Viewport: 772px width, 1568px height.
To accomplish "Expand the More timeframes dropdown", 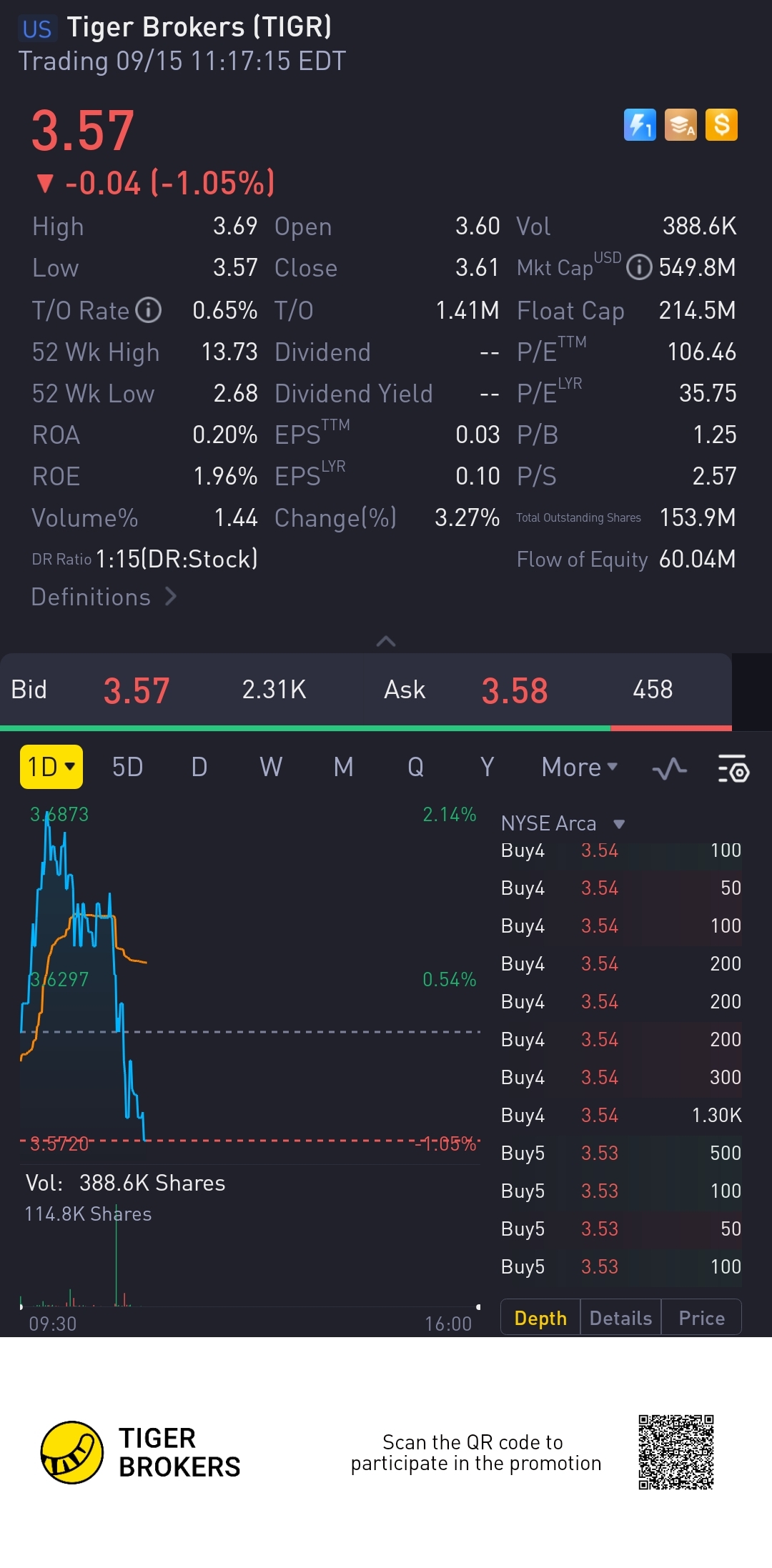I will (579, 767).
